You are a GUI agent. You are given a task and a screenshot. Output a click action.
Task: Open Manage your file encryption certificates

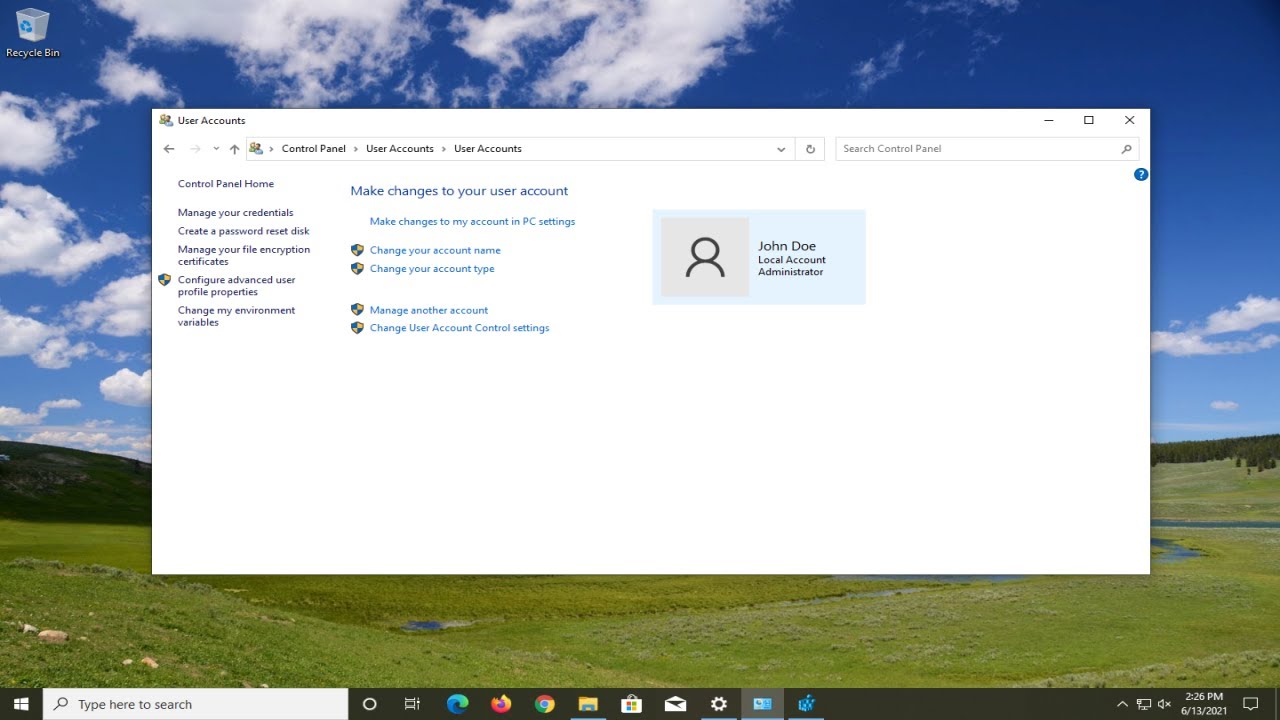(244, 255)
